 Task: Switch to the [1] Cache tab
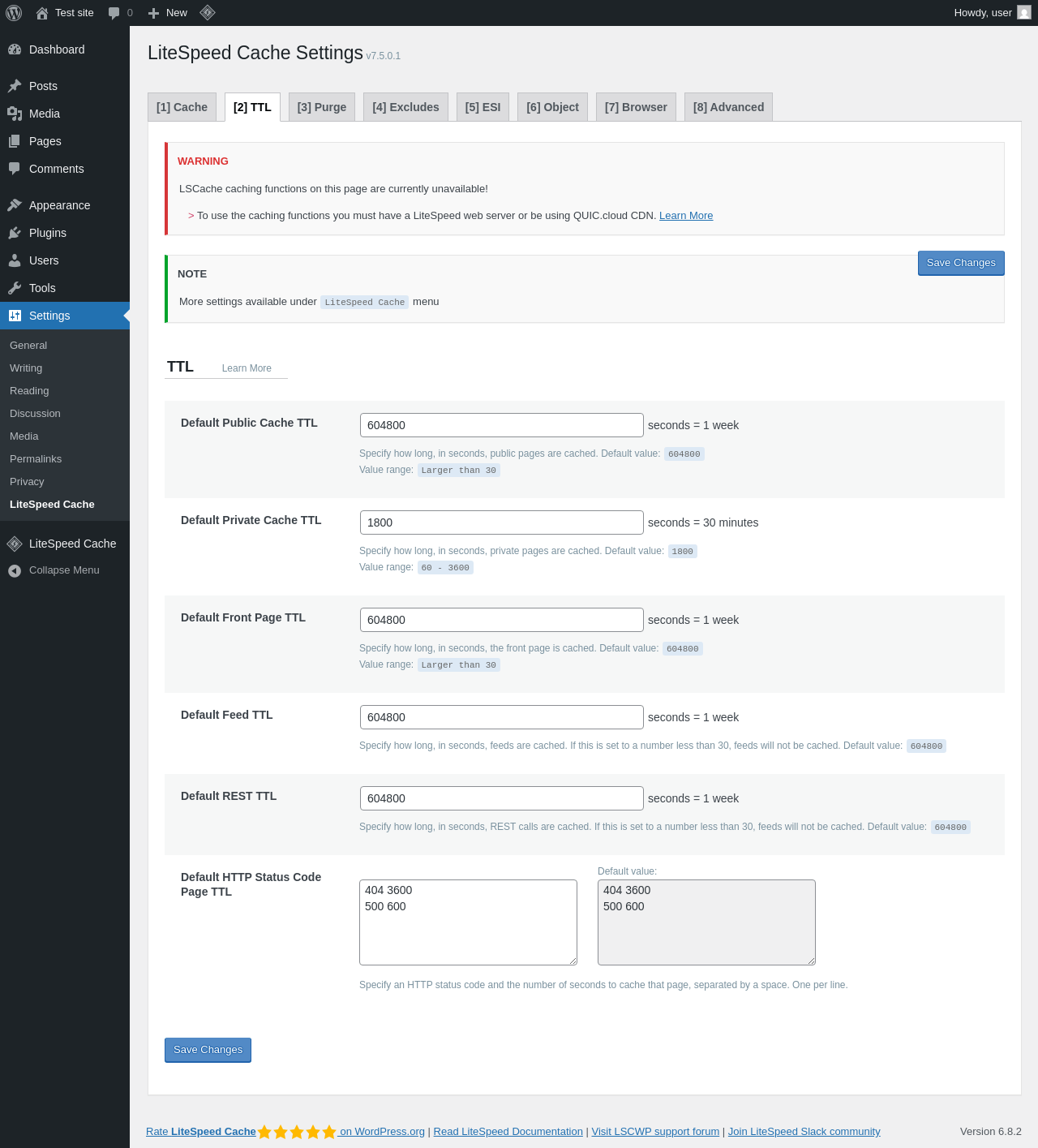tap(182, 107)
